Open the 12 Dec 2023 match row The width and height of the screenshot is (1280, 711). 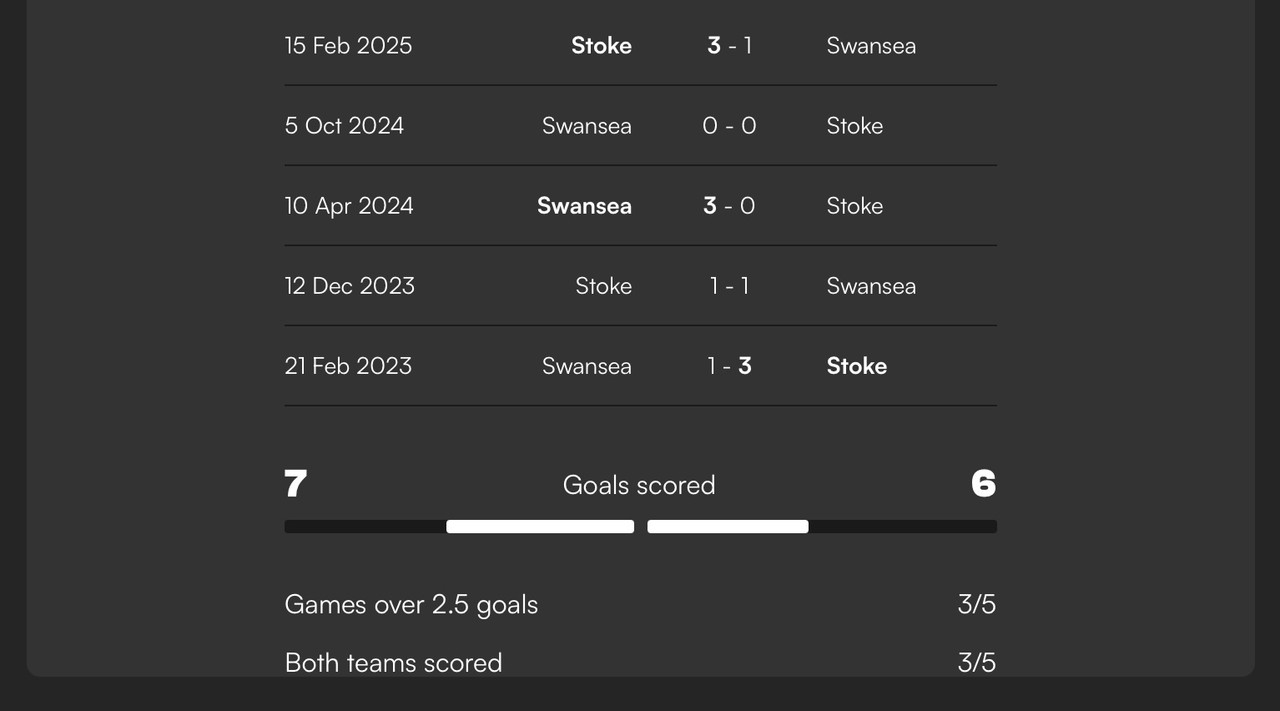[x=640, y=286]
